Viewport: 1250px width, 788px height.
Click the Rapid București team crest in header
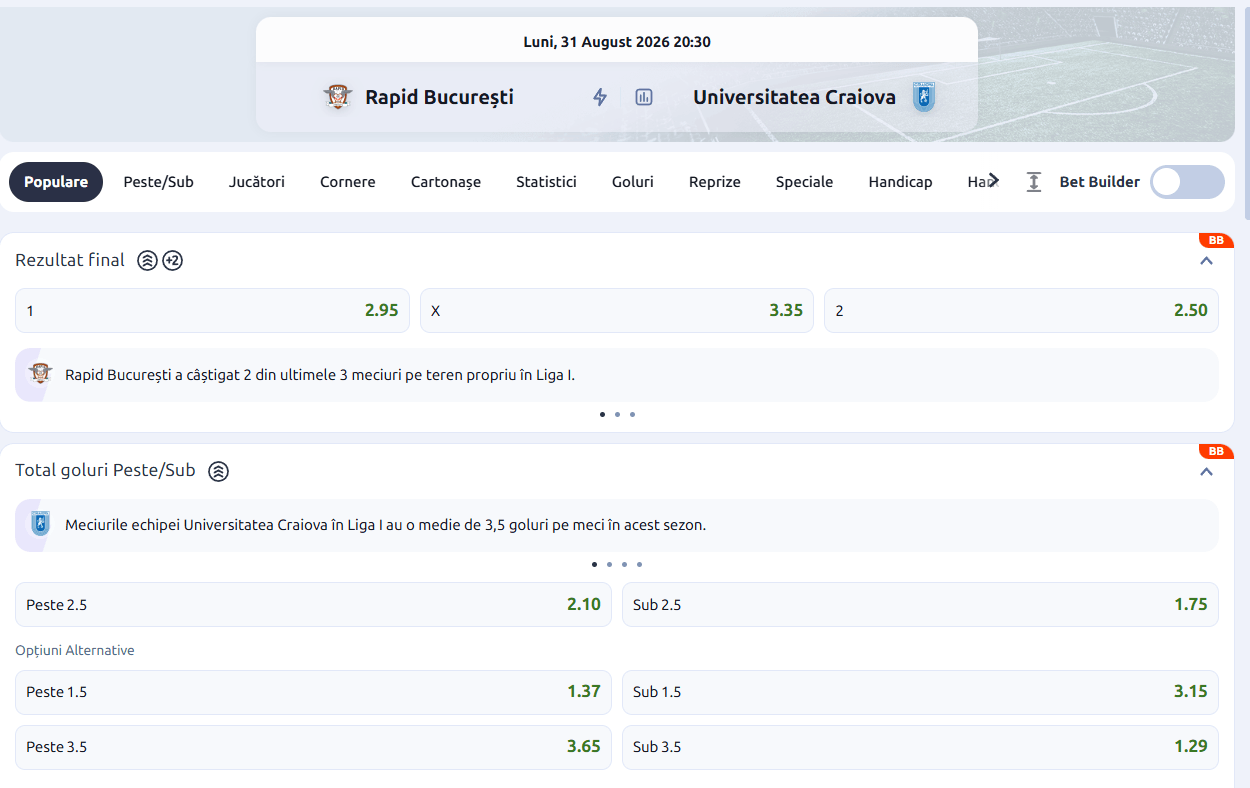point(338,97)
